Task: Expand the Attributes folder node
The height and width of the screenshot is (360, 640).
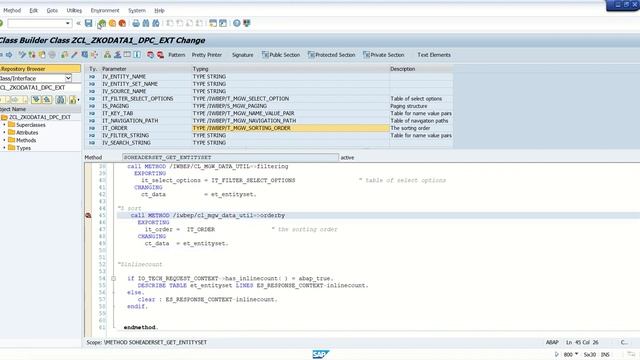Action: click(x=4, y=133)
